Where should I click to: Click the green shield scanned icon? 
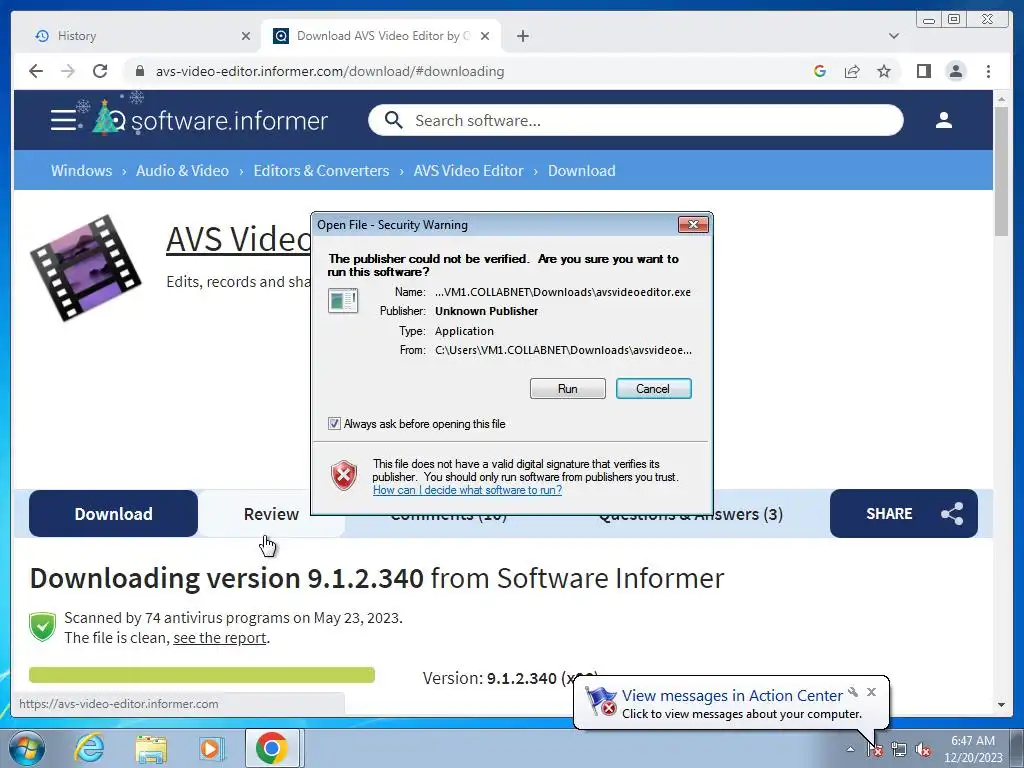click(42, 627)
